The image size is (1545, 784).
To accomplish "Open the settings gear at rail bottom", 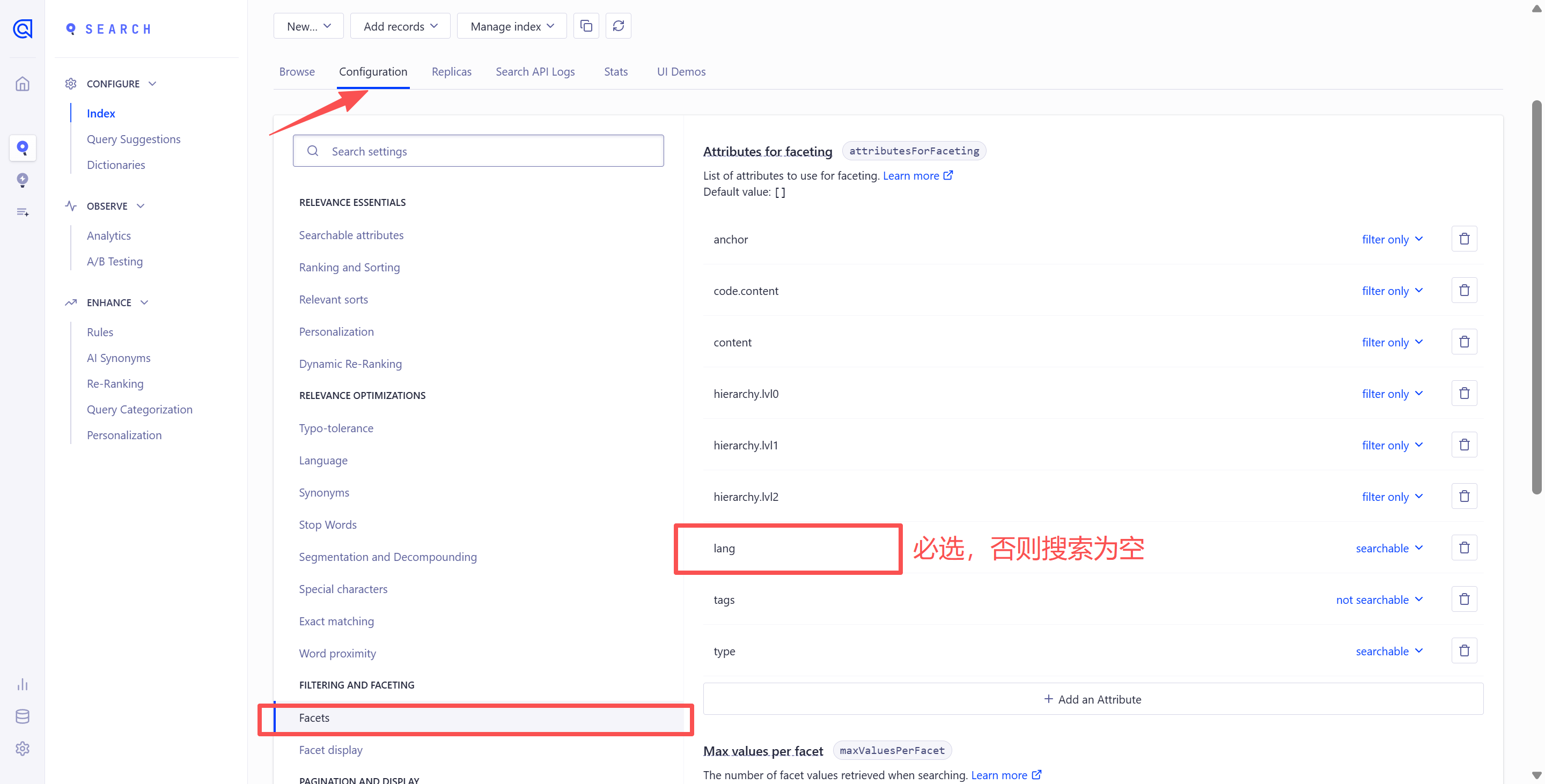I will [22, 748].
